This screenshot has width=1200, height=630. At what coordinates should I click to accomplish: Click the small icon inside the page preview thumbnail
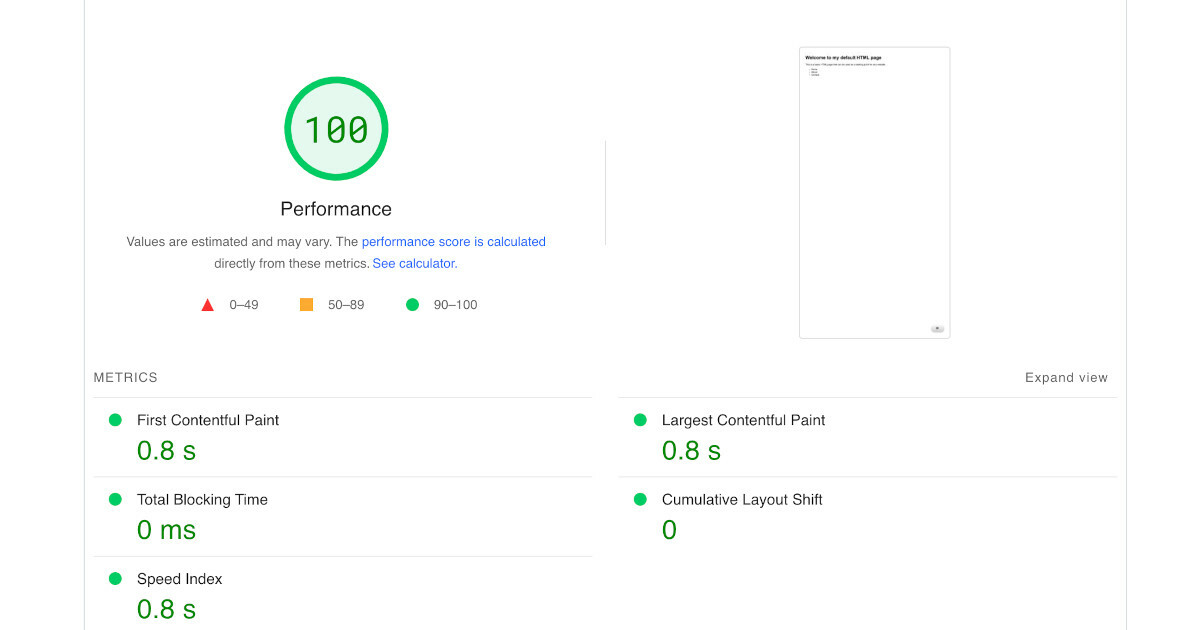pos(937,328)
